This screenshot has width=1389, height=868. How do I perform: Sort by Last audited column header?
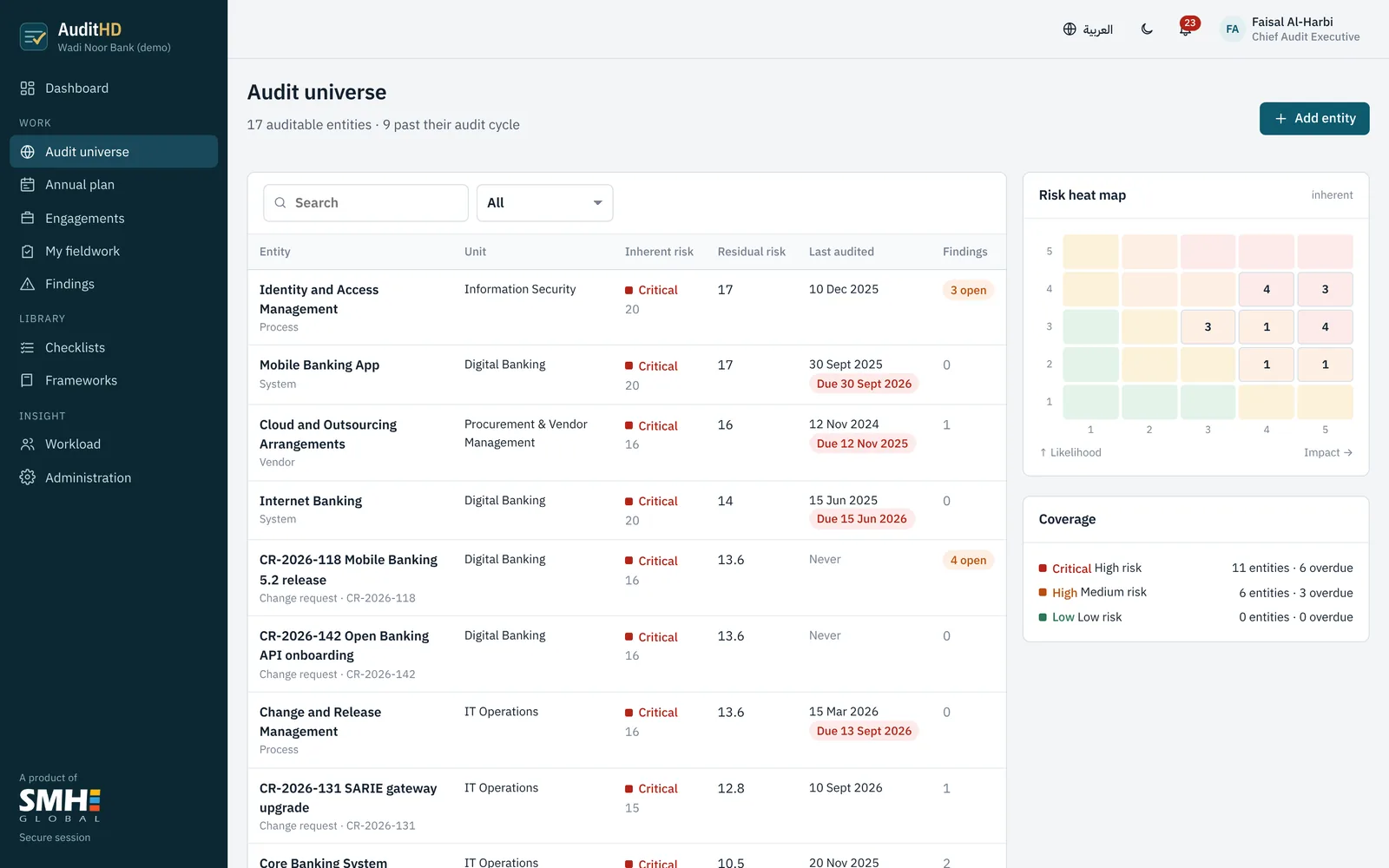(x=841, y=252)
